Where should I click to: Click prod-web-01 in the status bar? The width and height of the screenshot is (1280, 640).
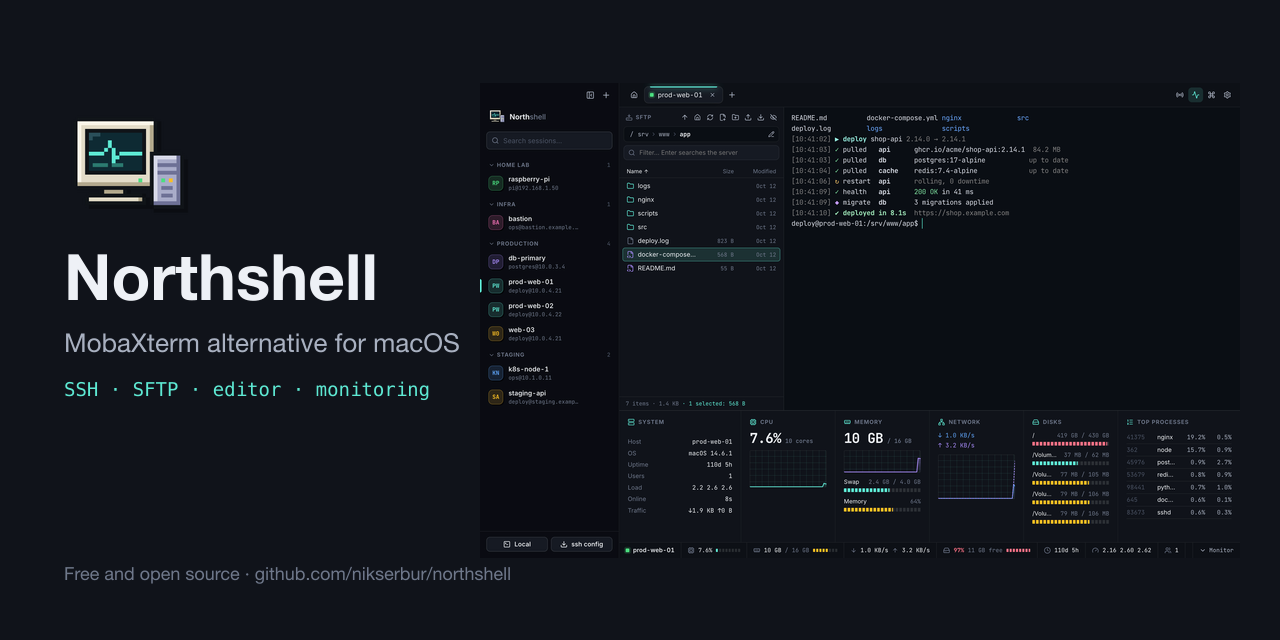[x=650, y=550]
